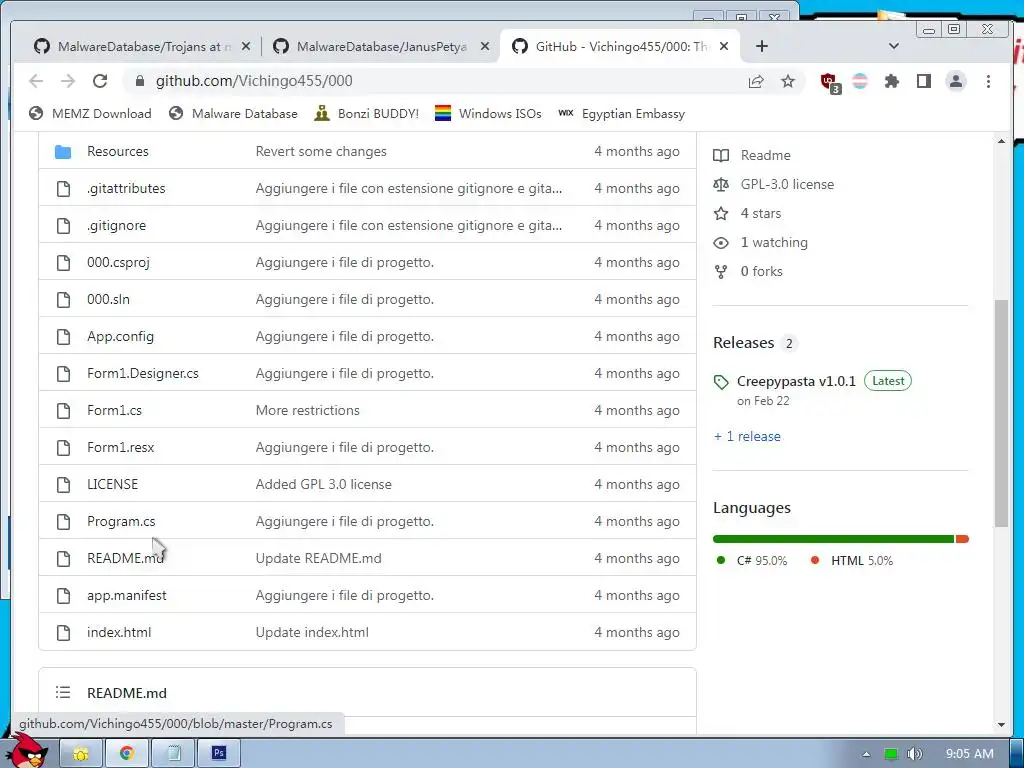Open Form1.resx file
The height and width of the screenshot is (768, 1024).
[x=120, y=447]
